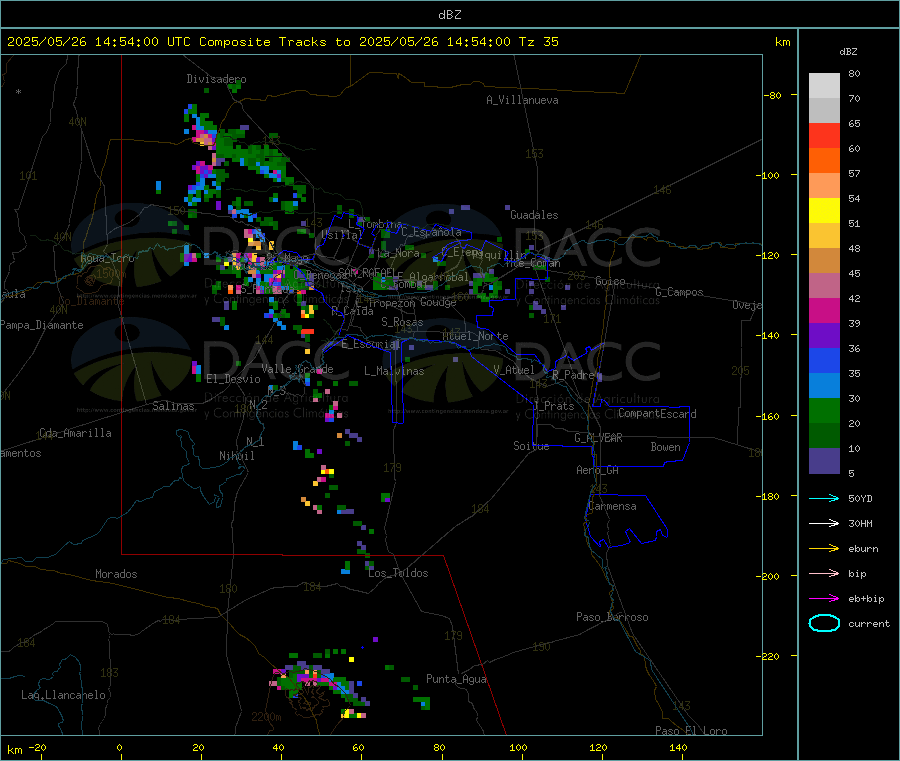Image resolution: width=900 pixels, height=761 pixels.
Task: Click the Lag.Llancanelo place label
Action: pos(64,695)
